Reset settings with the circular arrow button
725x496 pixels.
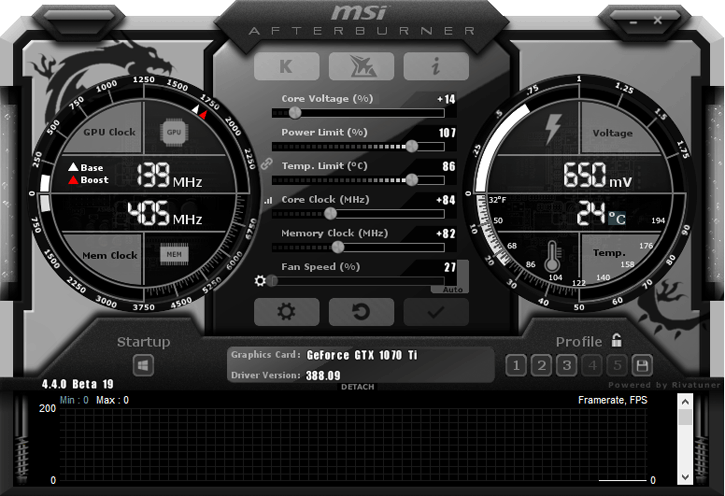click(361, 312)
